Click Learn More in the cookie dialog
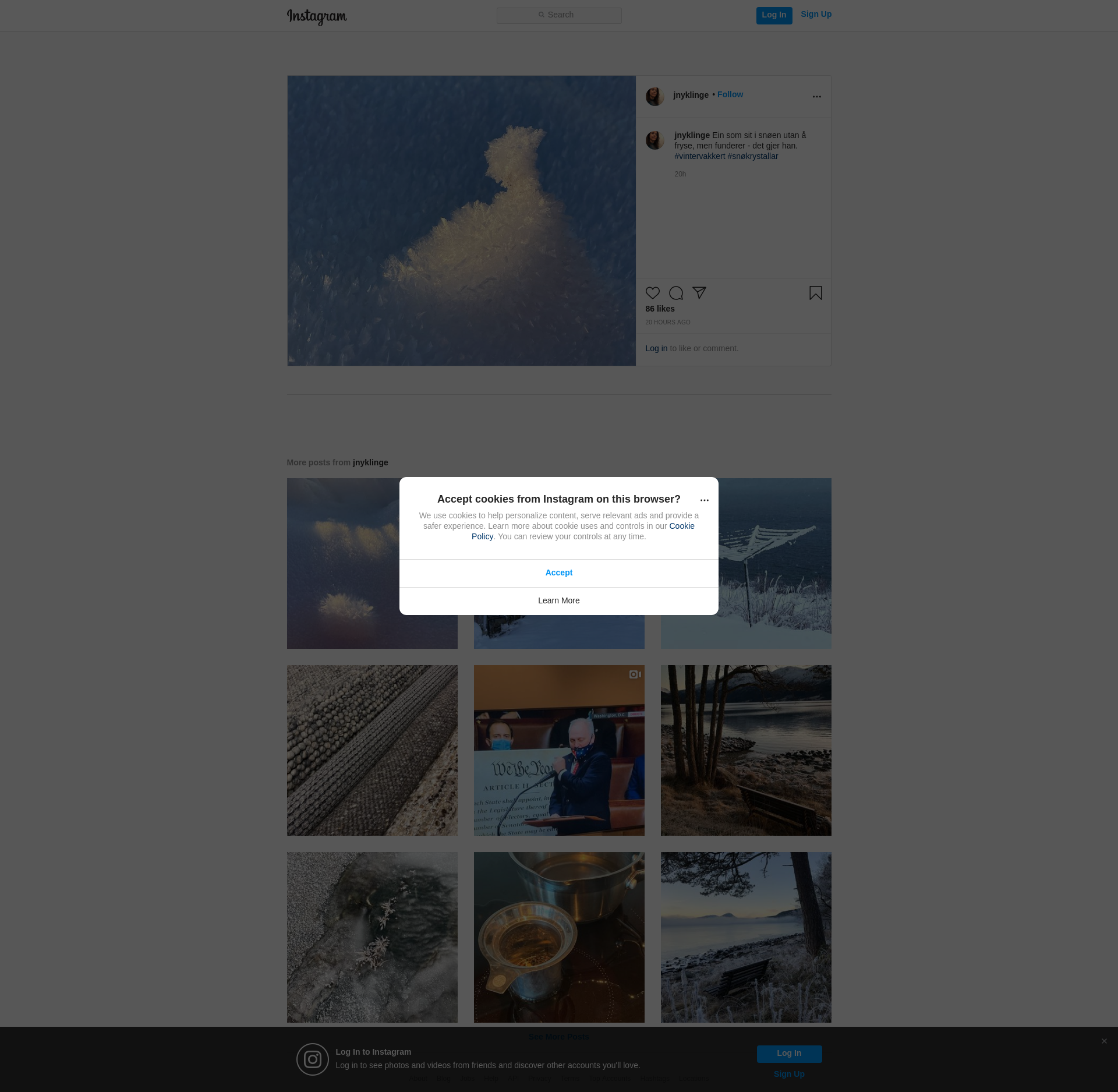1118x1092 pixels. click(559, 601)
